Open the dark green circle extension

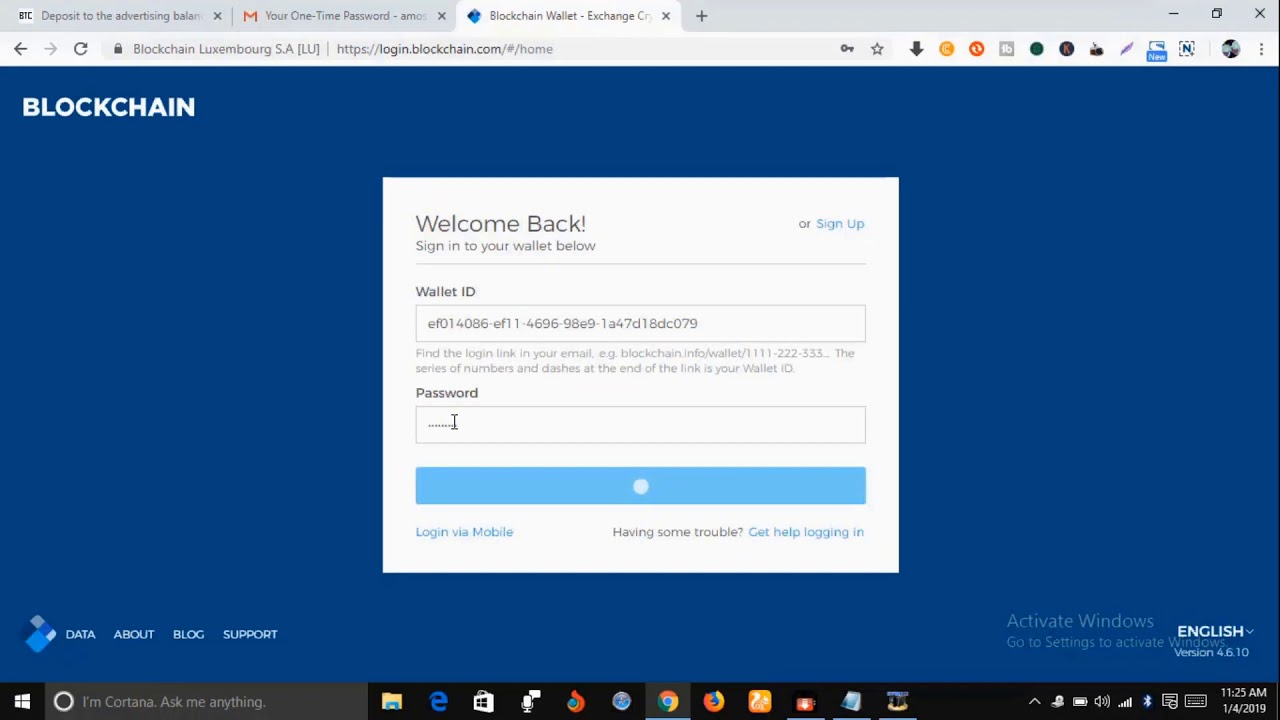pyautogui.click(x=1036, y=48)
